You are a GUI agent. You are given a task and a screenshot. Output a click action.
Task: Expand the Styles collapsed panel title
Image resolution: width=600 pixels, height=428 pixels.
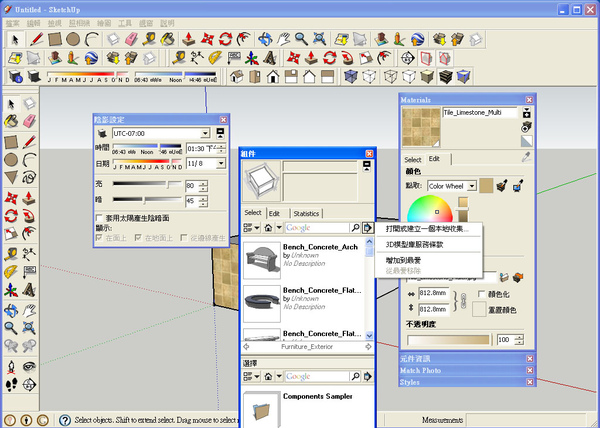click(409, 382)
